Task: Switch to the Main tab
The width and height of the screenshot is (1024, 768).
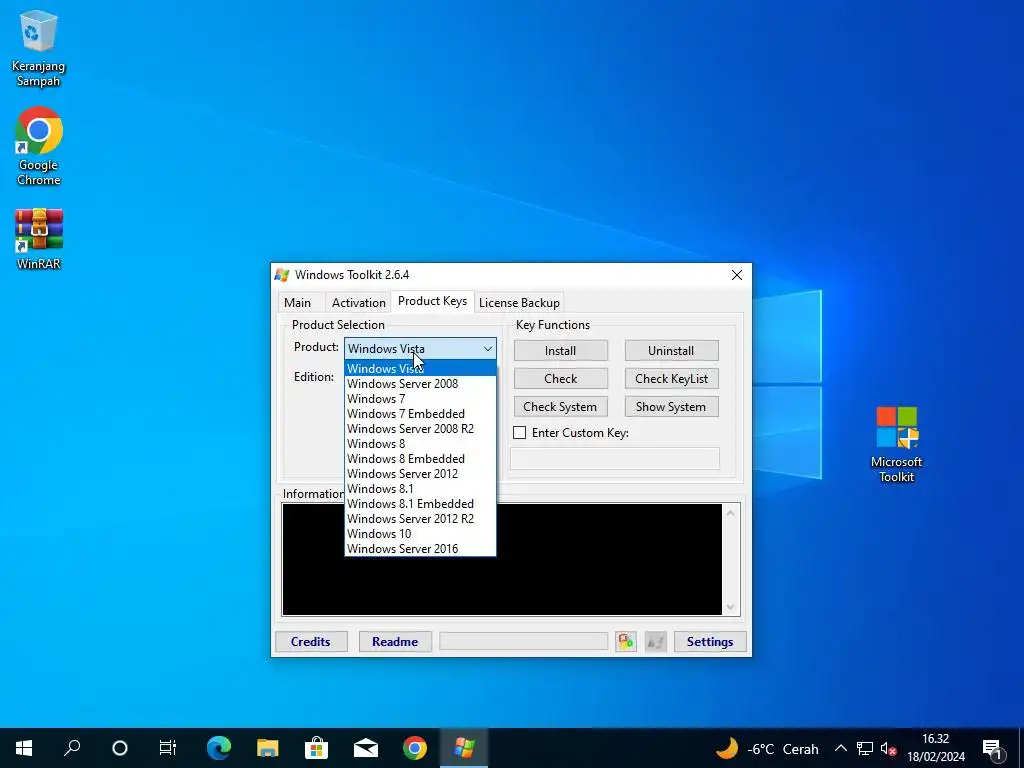Action: pos(297,302)
